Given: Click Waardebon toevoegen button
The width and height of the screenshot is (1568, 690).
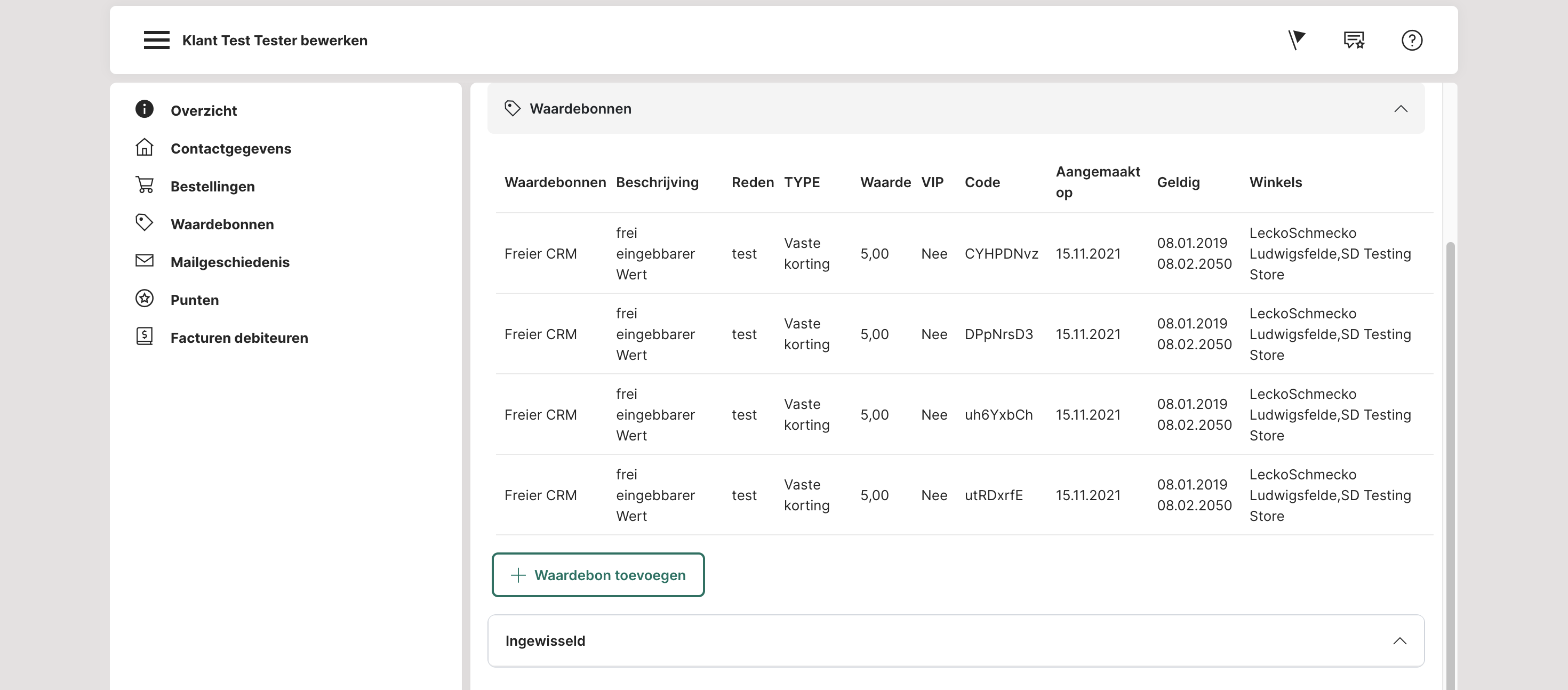Looking at the screenshot, I should click(x=598, y=575).
